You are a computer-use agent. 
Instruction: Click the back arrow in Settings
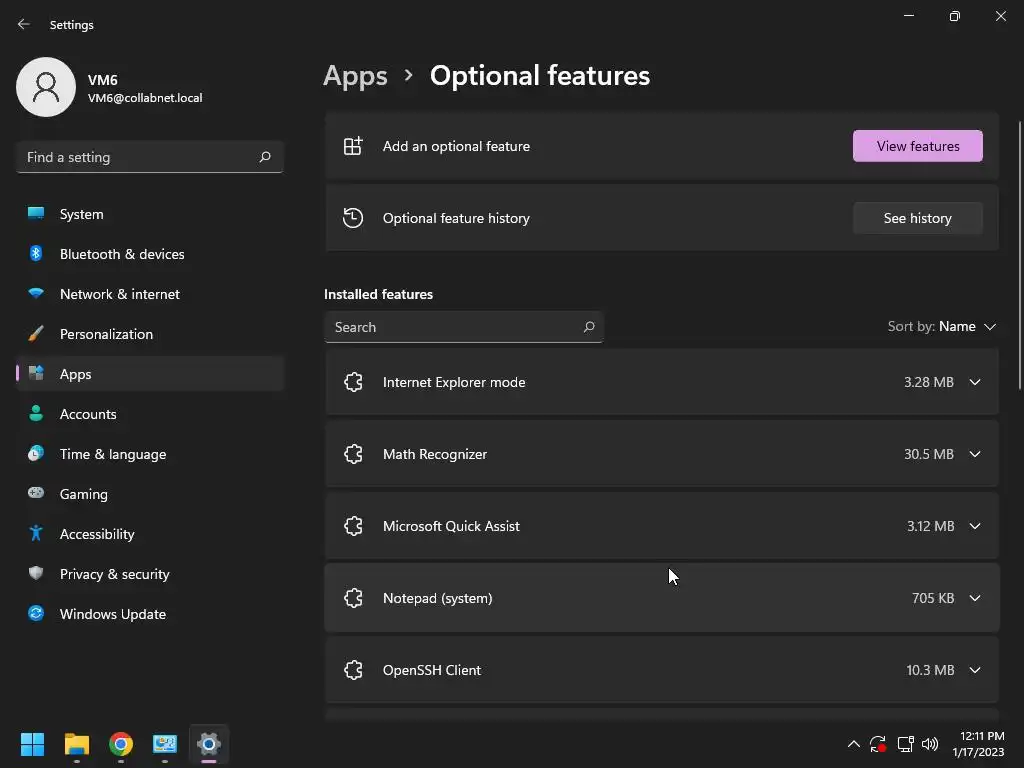[24, 25]
